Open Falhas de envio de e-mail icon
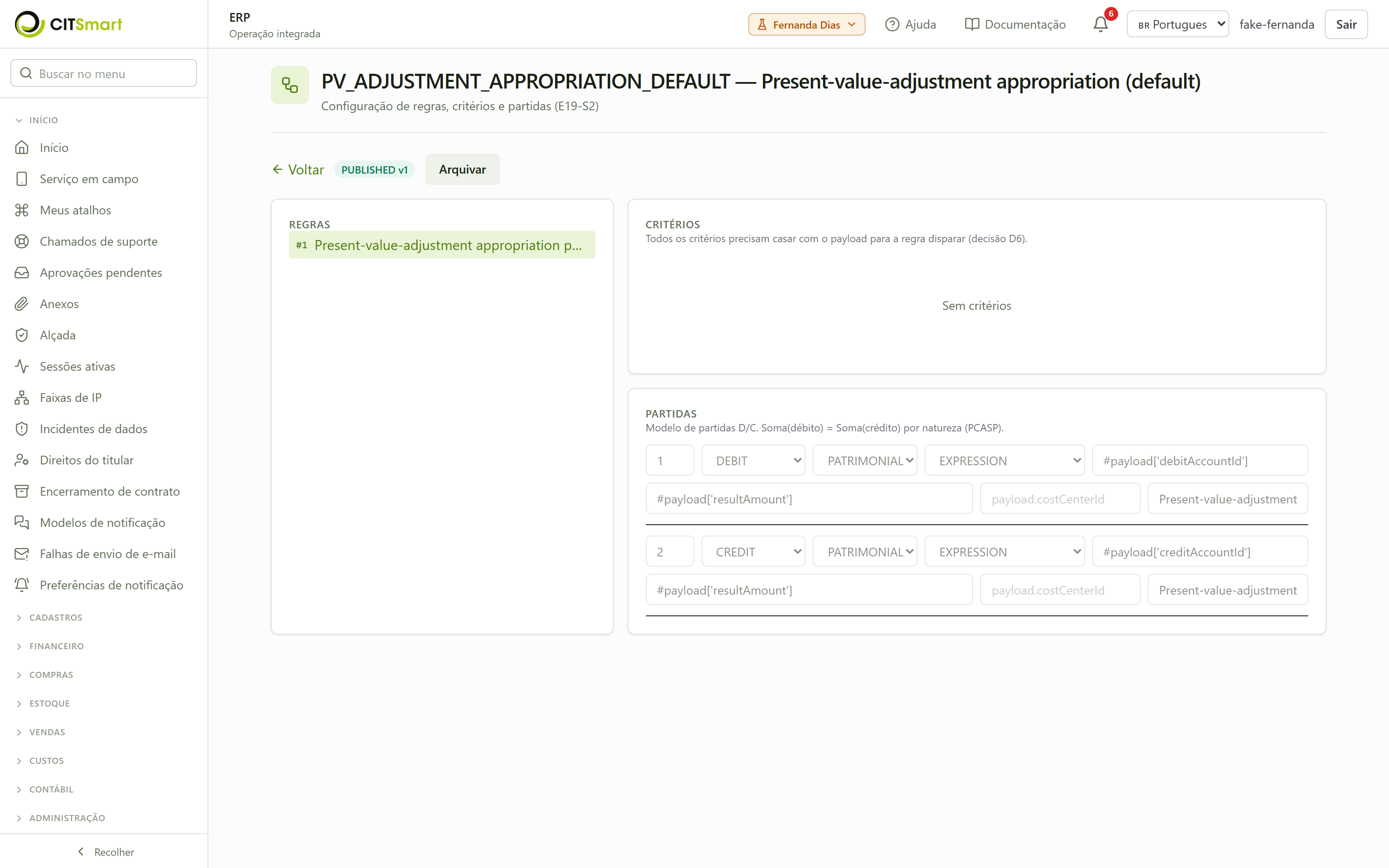This screenshot has width=1389, height=868. tap(22, 554)
